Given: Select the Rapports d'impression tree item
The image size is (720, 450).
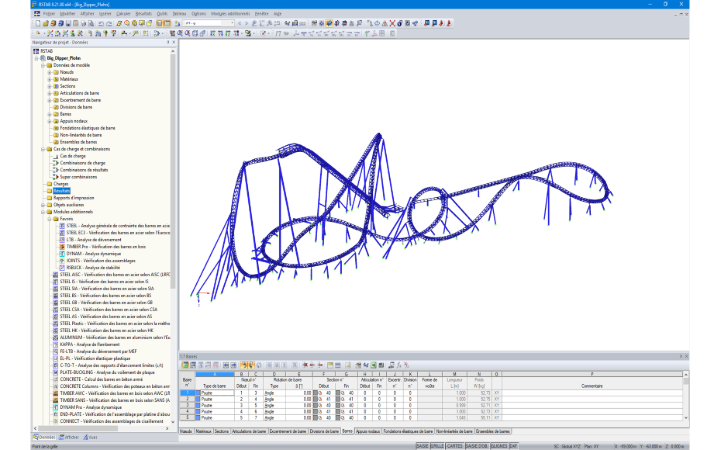Looking at the screenshot, I should [x=73, y=198].
